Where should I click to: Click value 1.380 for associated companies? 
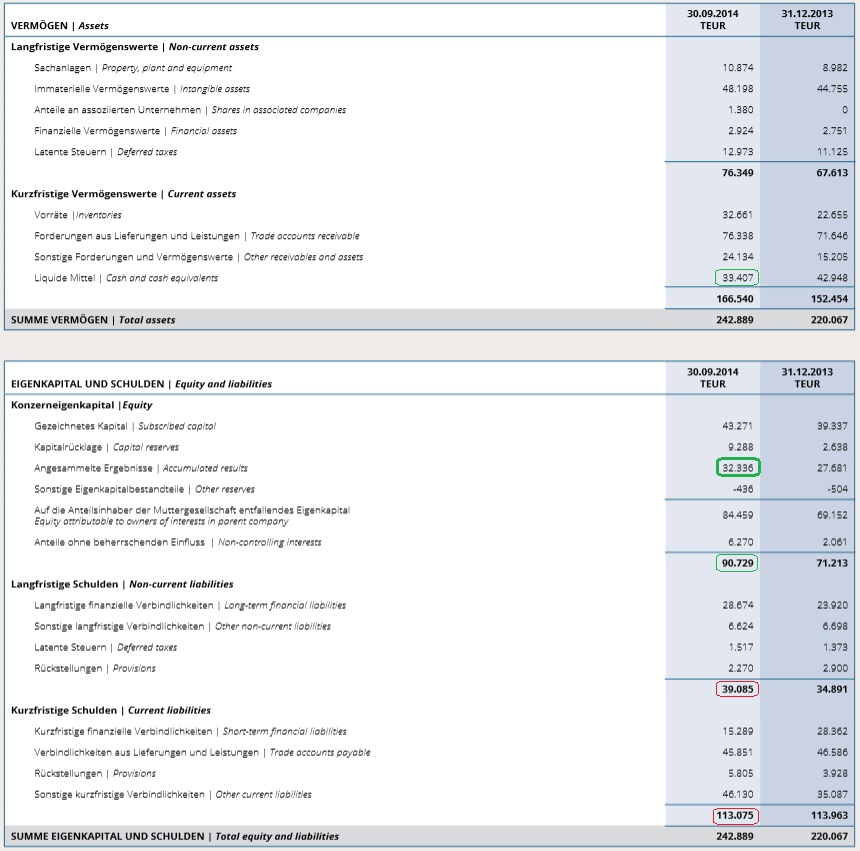pos(740,110)
